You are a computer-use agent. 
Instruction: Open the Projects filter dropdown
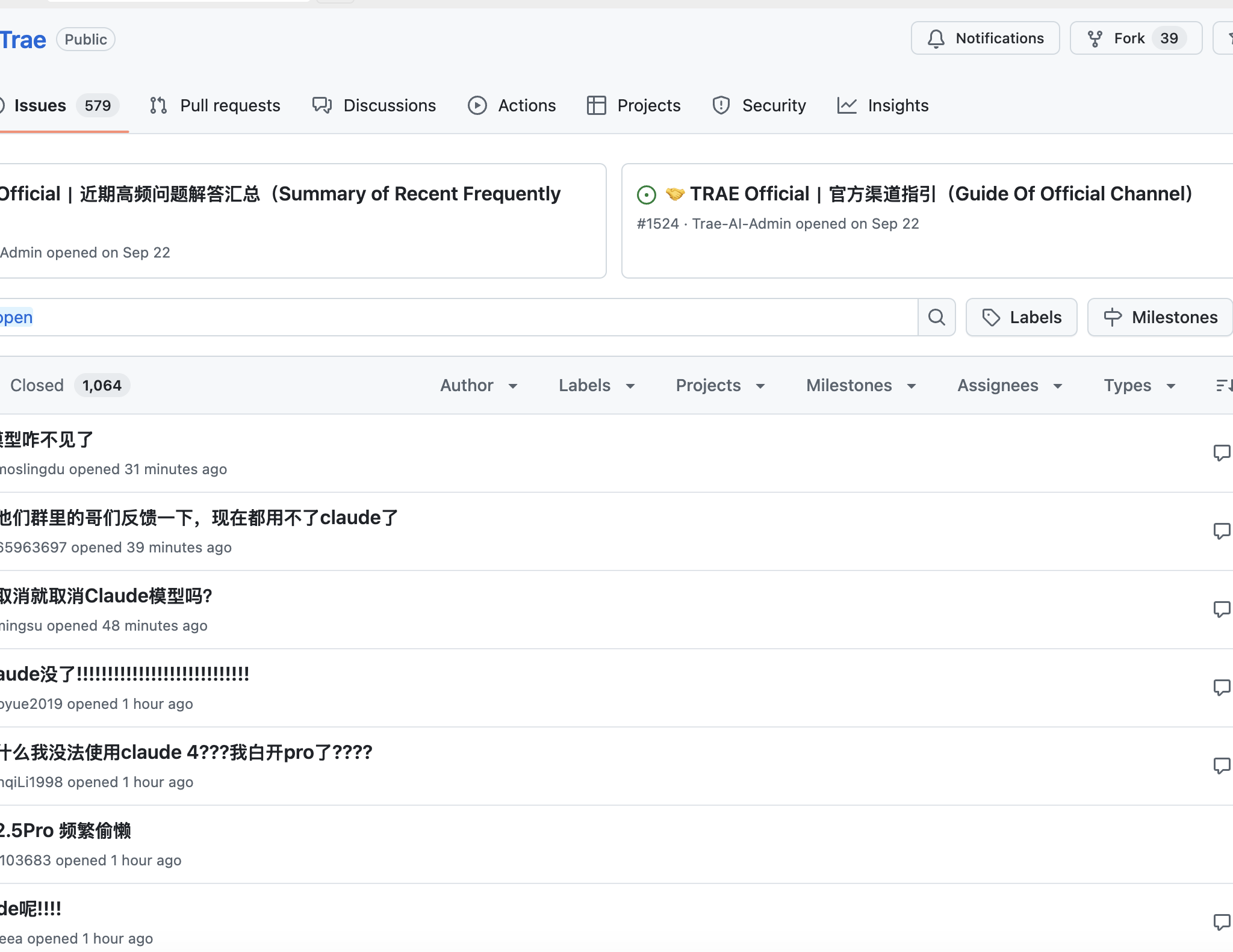[x=720, y=385]
